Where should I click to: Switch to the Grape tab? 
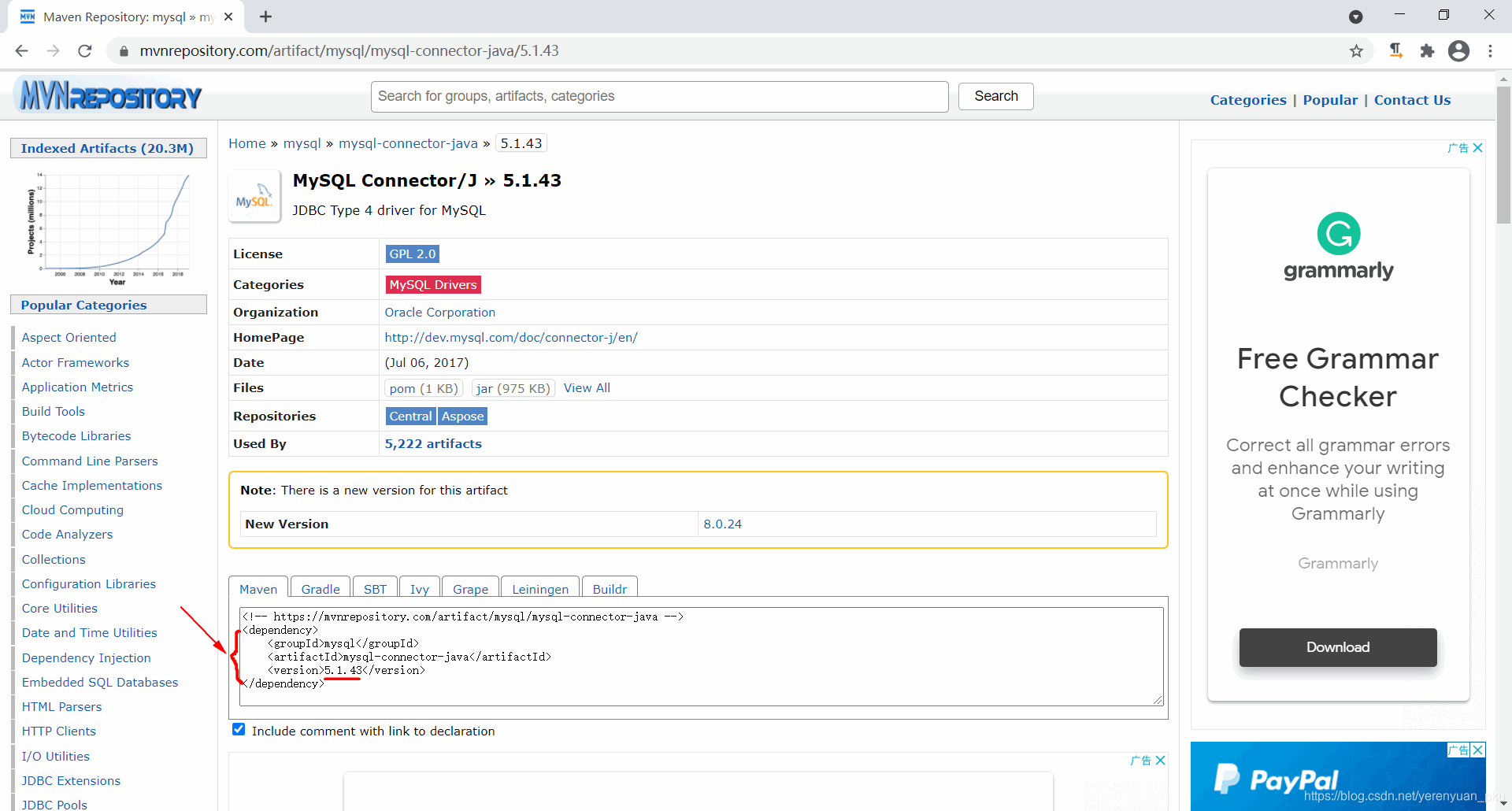(x=470, y=588)
